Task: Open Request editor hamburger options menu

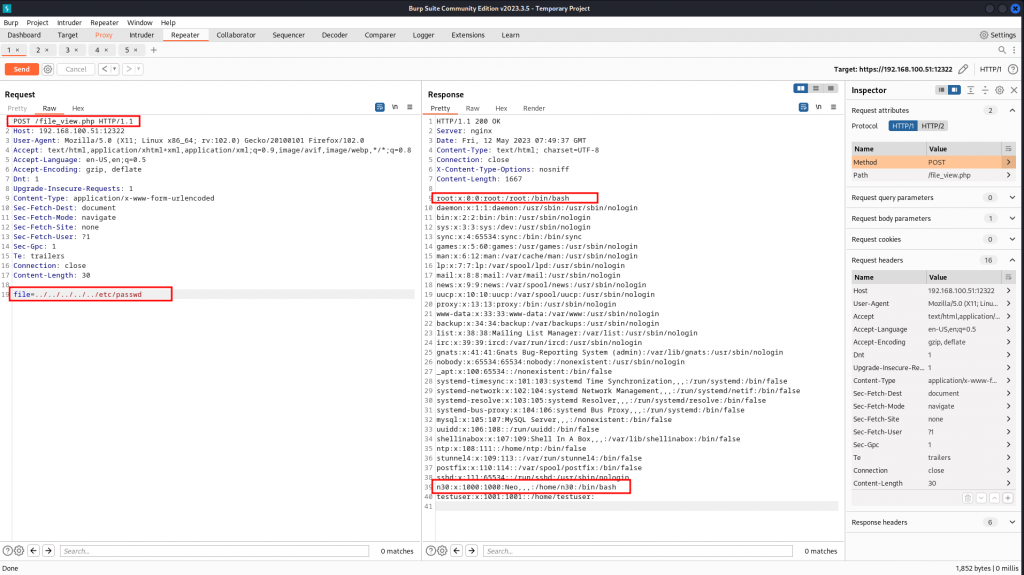Action: (x=410, y=107)
